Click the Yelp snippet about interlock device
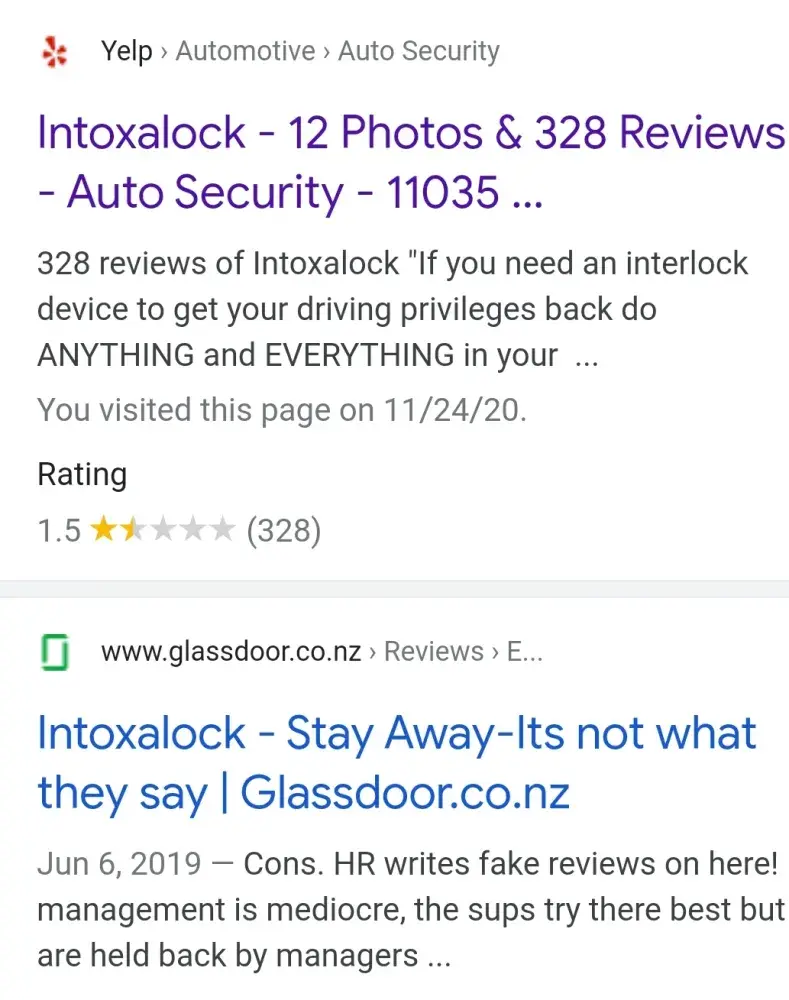The width and height of the screenshot is (789, 1000). click(392, 309)
